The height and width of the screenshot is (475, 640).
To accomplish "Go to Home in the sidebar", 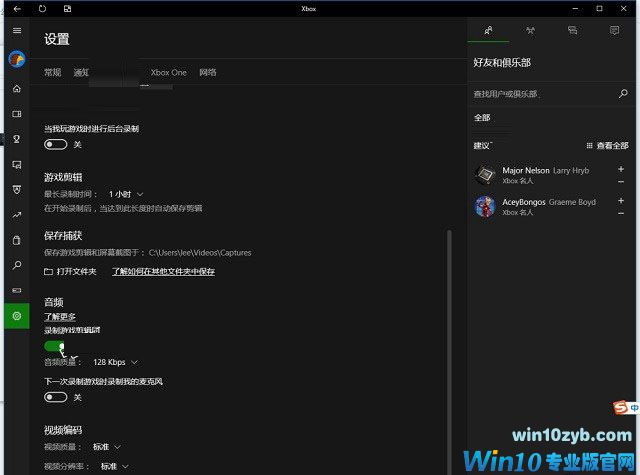I will 17,89.
